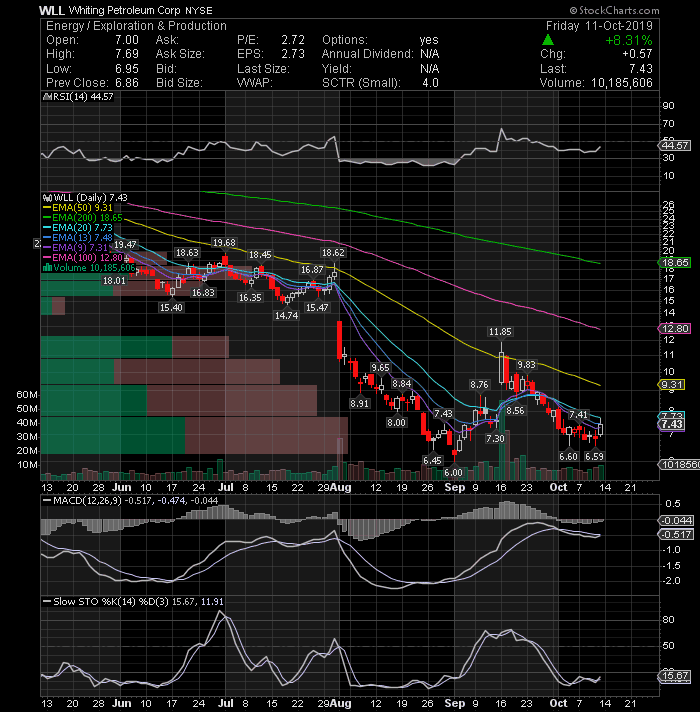The height and width of the screenshot is (712, 700).
Task: Click the 6.60 low label in October
Action: coord(568,456)
